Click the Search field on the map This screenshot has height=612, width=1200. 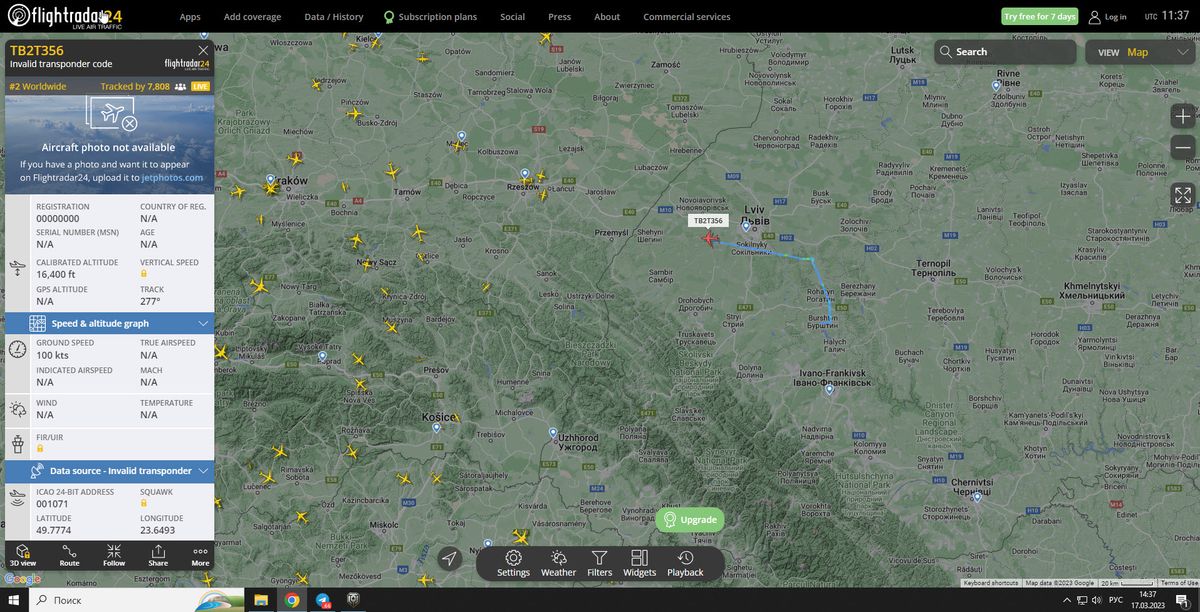pyautogui.click(x=1005, y=52)
